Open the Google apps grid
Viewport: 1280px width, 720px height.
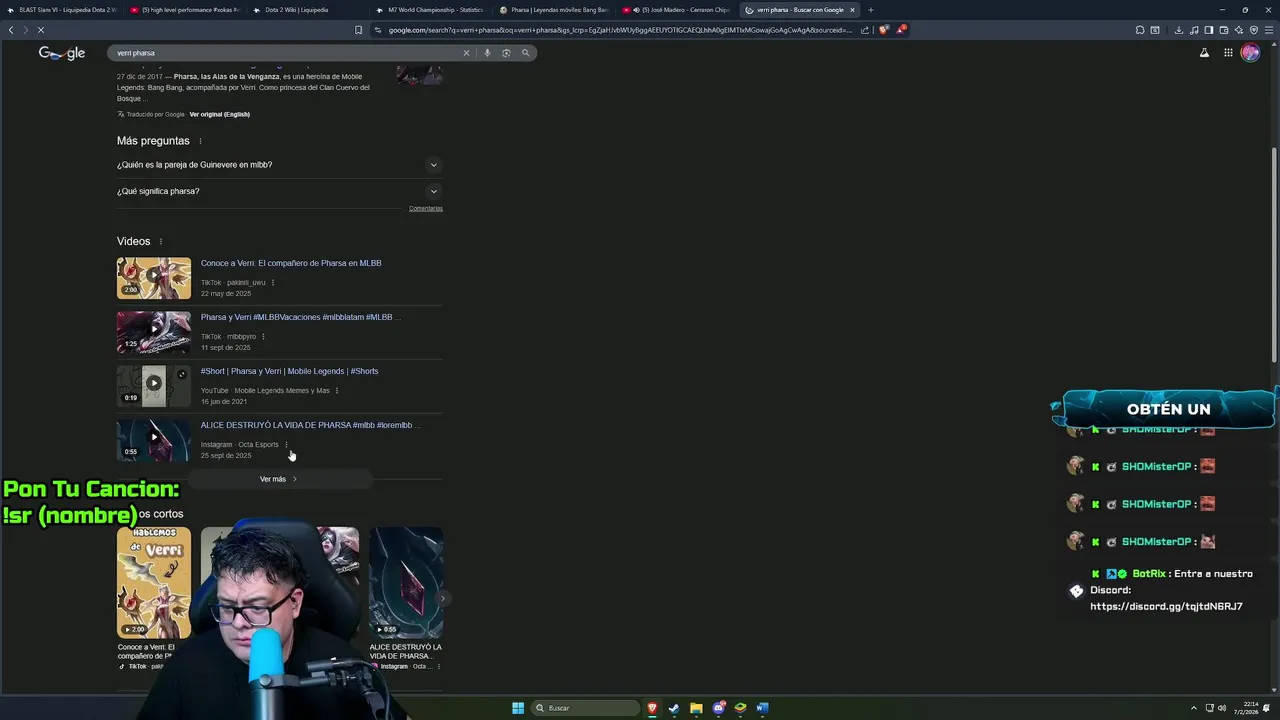(1228, 53)
